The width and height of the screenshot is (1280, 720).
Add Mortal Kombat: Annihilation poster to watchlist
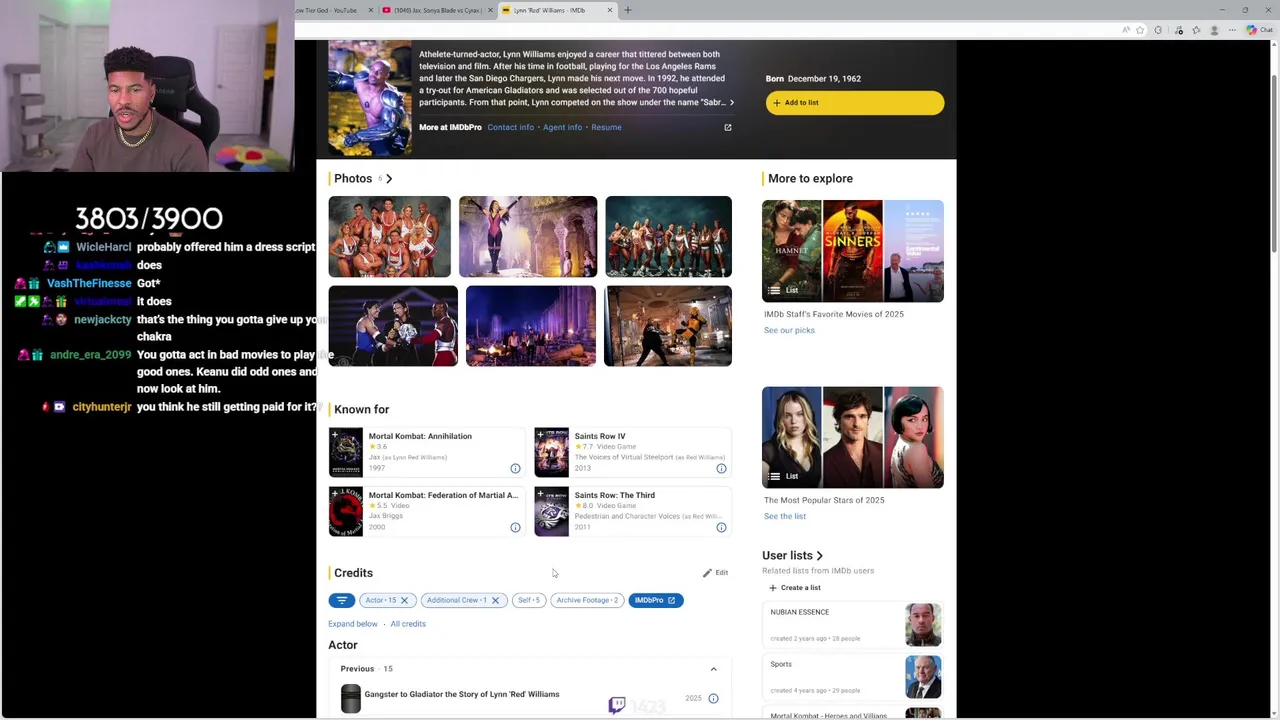click(x=335, y=435)
